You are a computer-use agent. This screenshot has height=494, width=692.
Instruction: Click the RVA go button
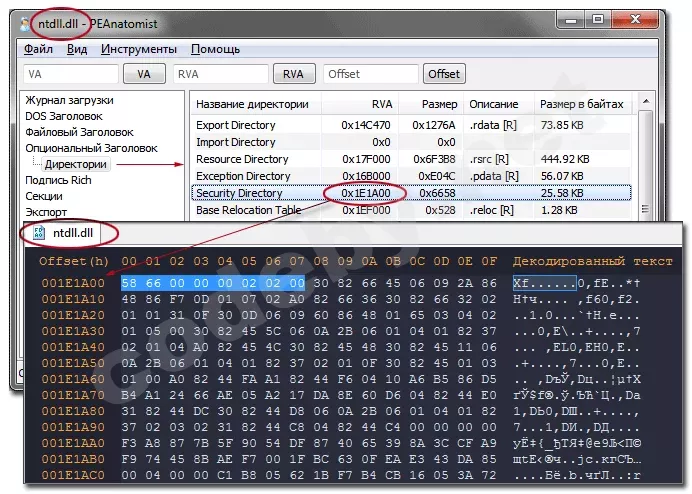click(x=294, y=74)
